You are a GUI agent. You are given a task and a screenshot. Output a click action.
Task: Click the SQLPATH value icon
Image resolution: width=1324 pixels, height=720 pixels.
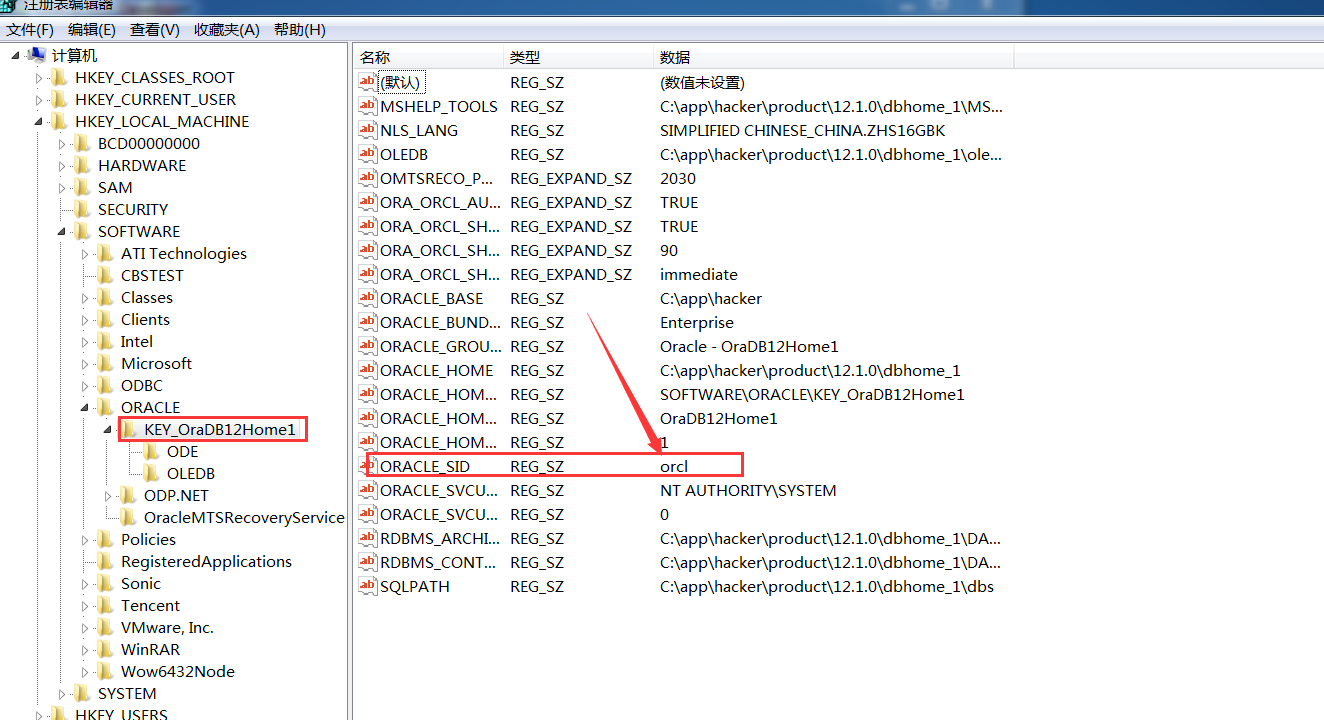368,586
